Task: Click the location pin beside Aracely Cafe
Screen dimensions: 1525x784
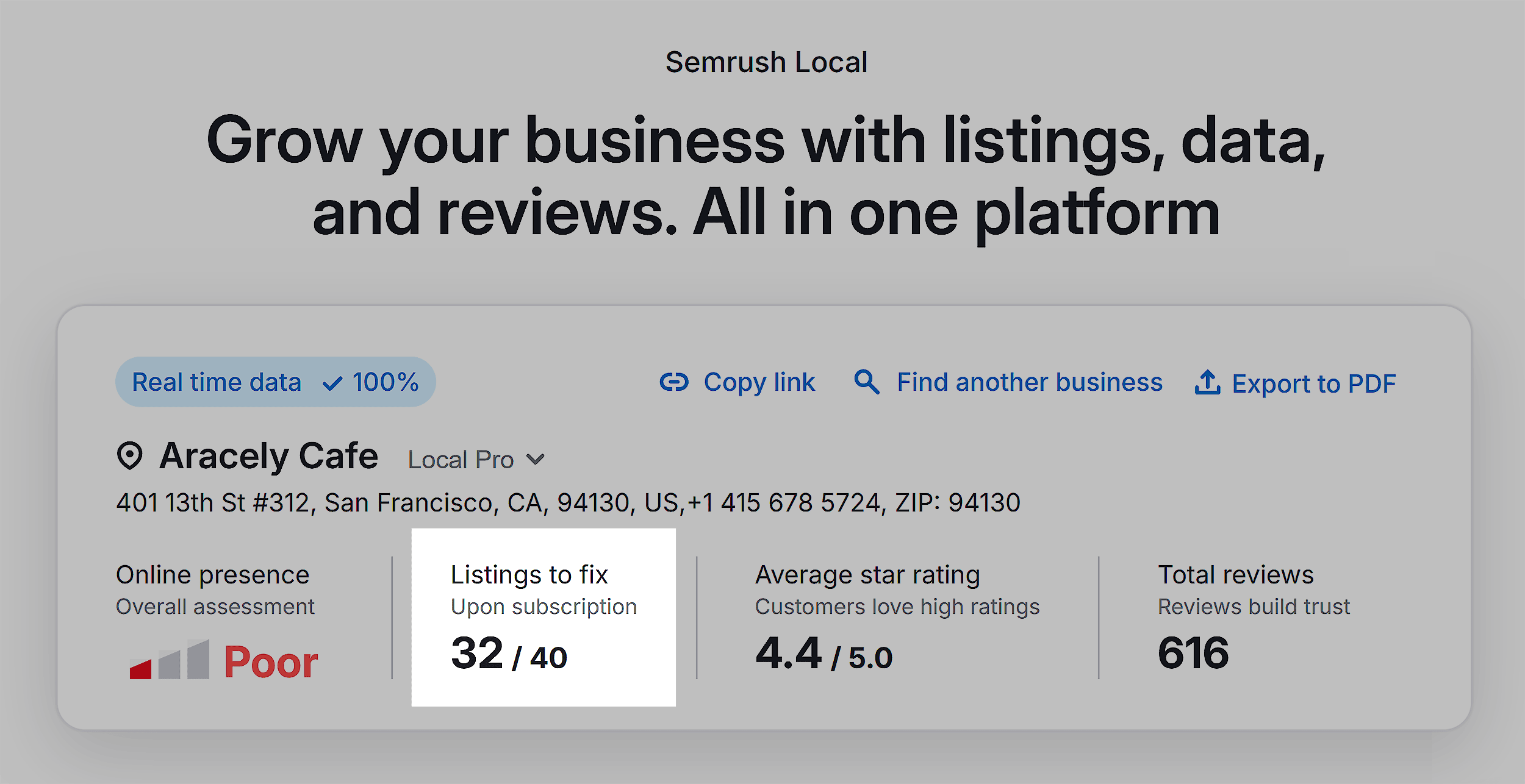Action: (x=130, y=455)
